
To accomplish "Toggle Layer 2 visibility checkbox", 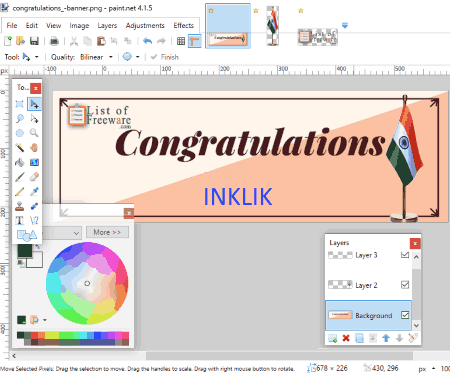I will tap(405, 285).
